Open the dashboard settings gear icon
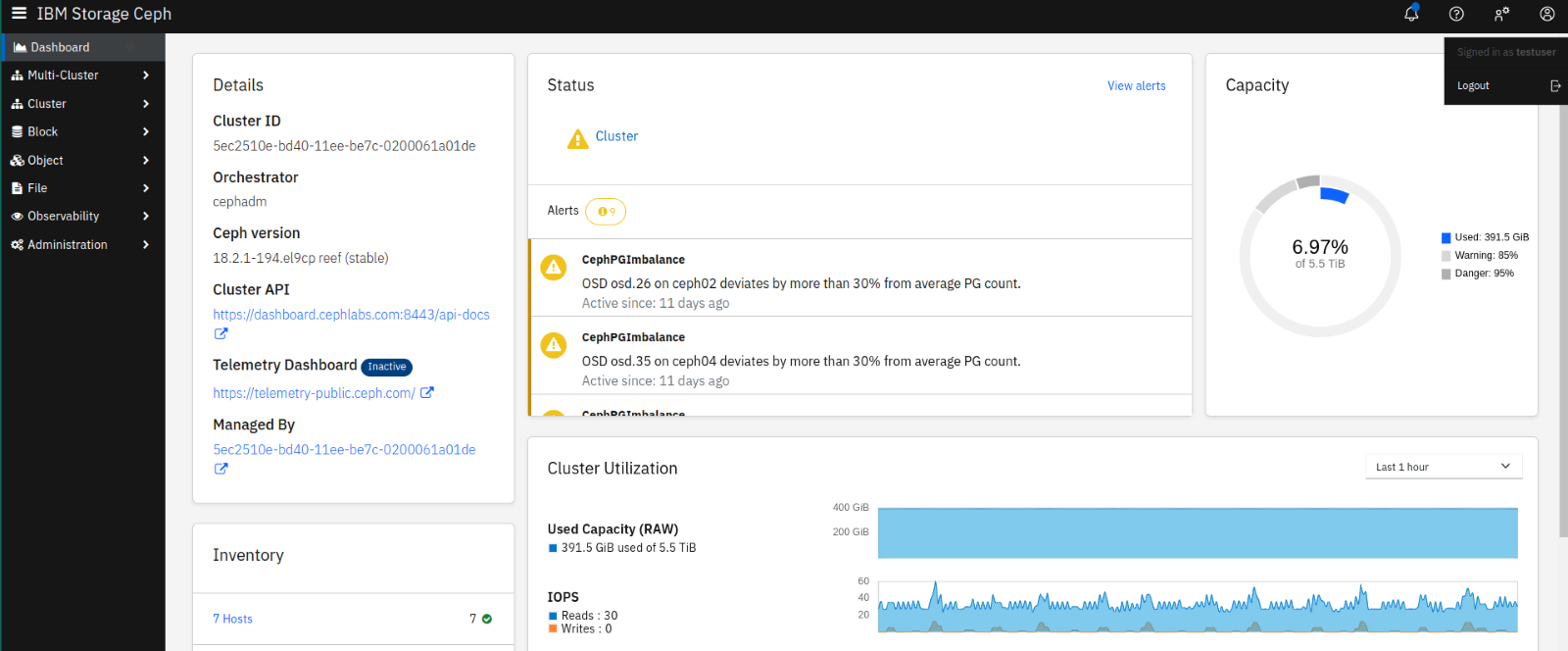 pyautogui.click(x=1501, y=14)
